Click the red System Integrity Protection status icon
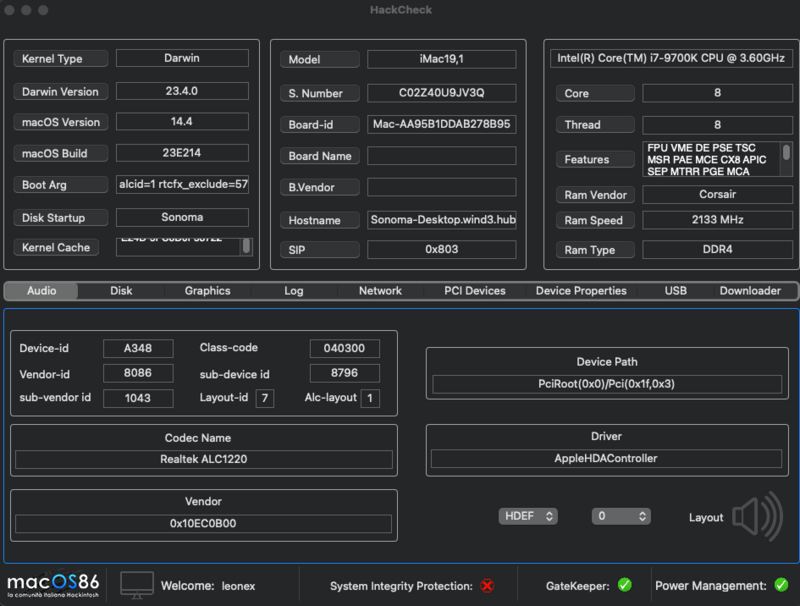This screenshot has height=606, width=800. click(487, 587)
